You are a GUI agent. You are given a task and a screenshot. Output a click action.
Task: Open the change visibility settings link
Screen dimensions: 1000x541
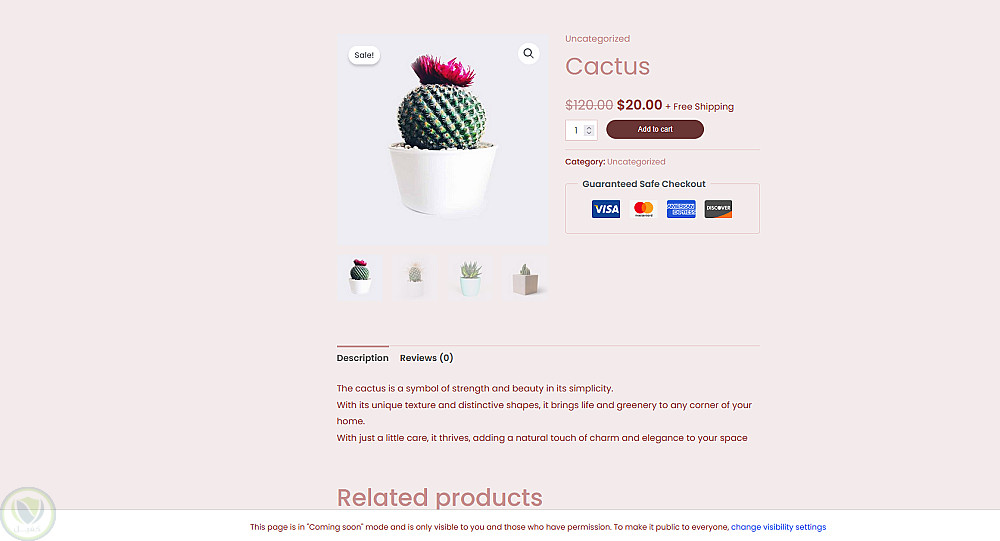[778, 527]
